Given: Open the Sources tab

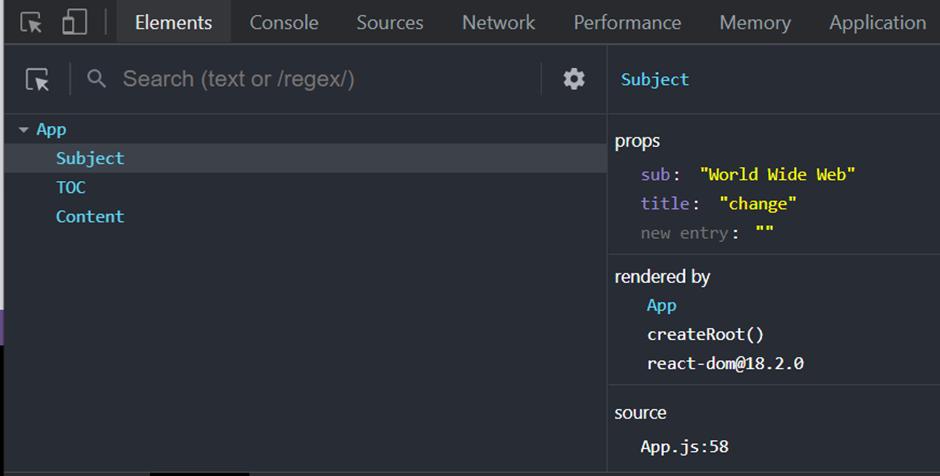Looking at the screenshot, I should 390,22.
